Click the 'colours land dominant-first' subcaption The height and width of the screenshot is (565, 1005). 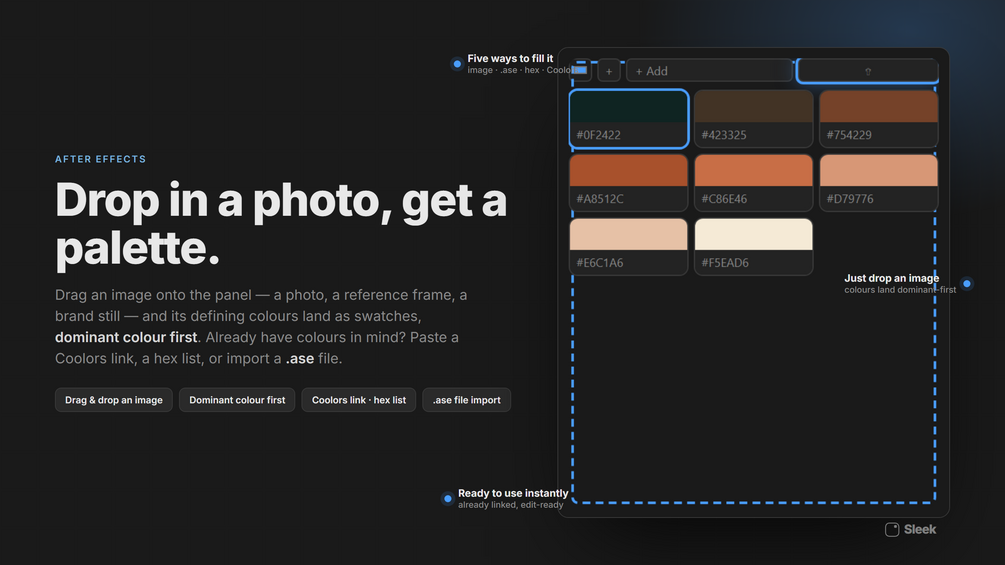click(900, 290)
